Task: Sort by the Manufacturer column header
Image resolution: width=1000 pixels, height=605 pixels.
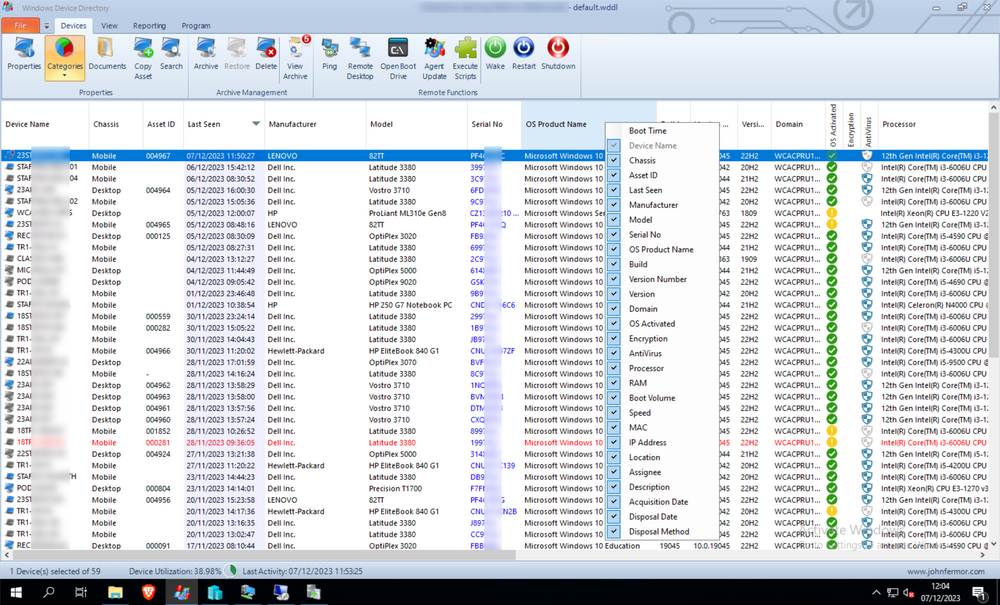Action: pyautogui.click(x=315, y=124)
